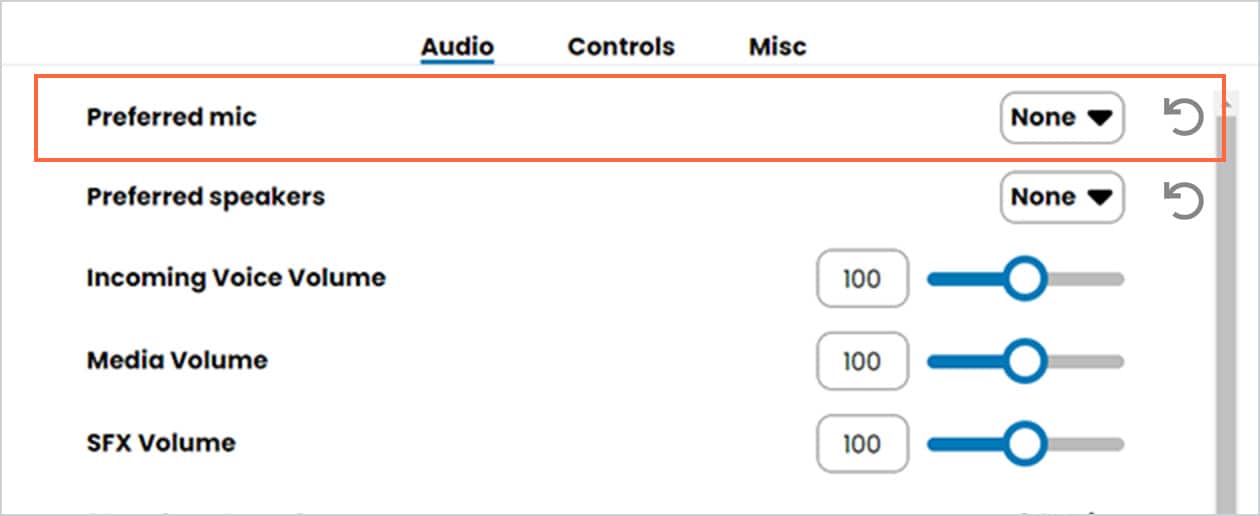1260x516 pixels.
Task: Click the gray track of Media Volume slider
Action: 1085,361
